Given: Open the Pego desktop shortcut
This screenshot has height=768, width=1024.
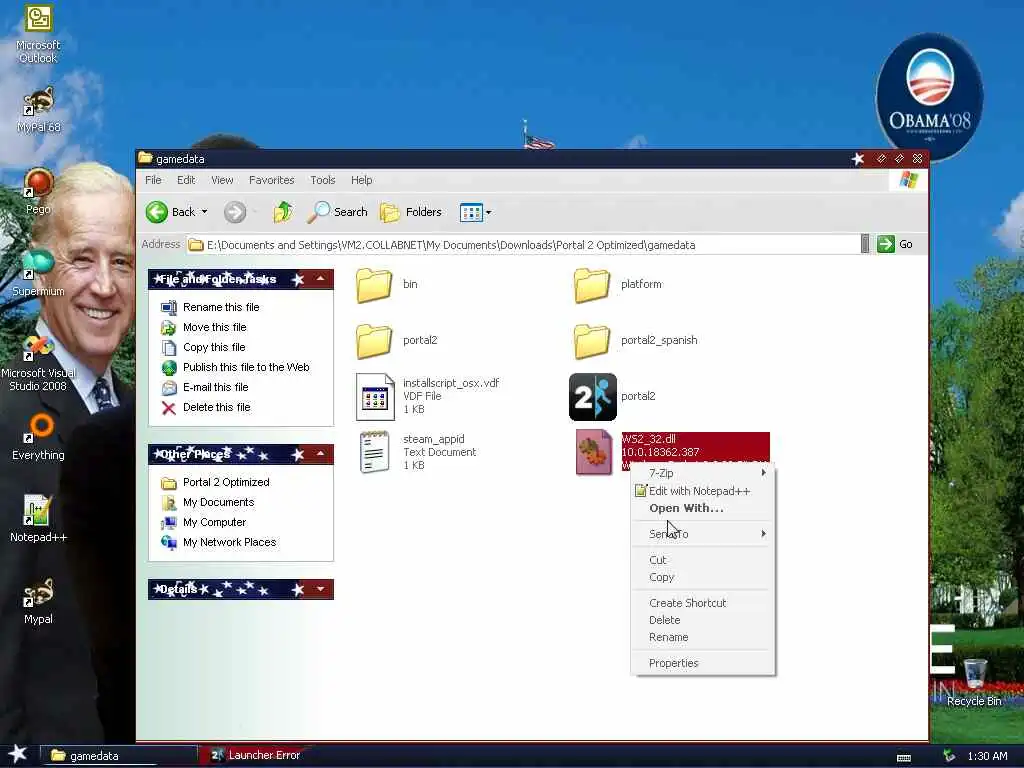Looking at the screenshot, I should (x=38, y=191).
